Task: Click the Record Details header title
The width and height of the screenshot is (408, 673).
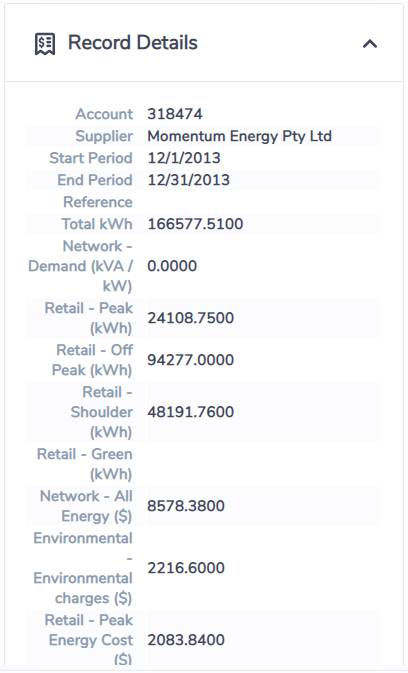Action: 133,43
